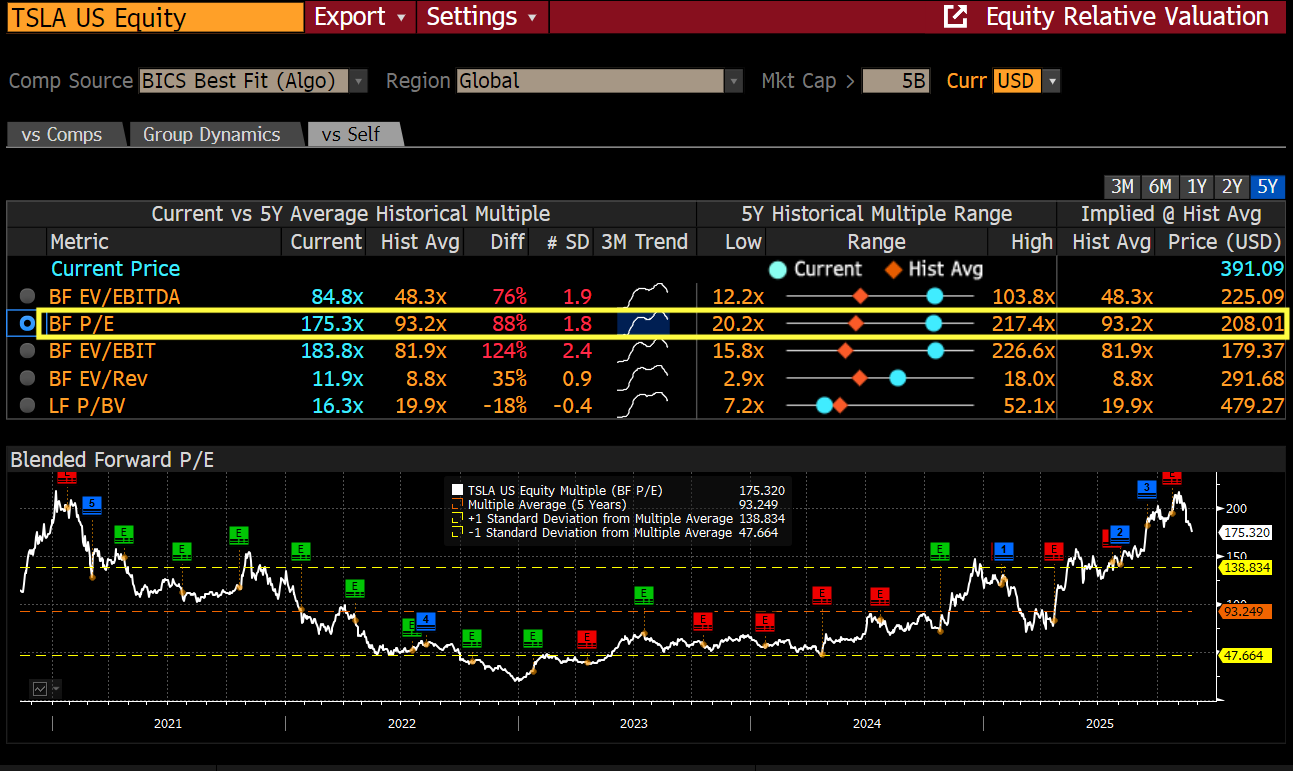Click the 93.249 orange axis label
This screenshot has height=771, width=1293.
pos(1246,611)
